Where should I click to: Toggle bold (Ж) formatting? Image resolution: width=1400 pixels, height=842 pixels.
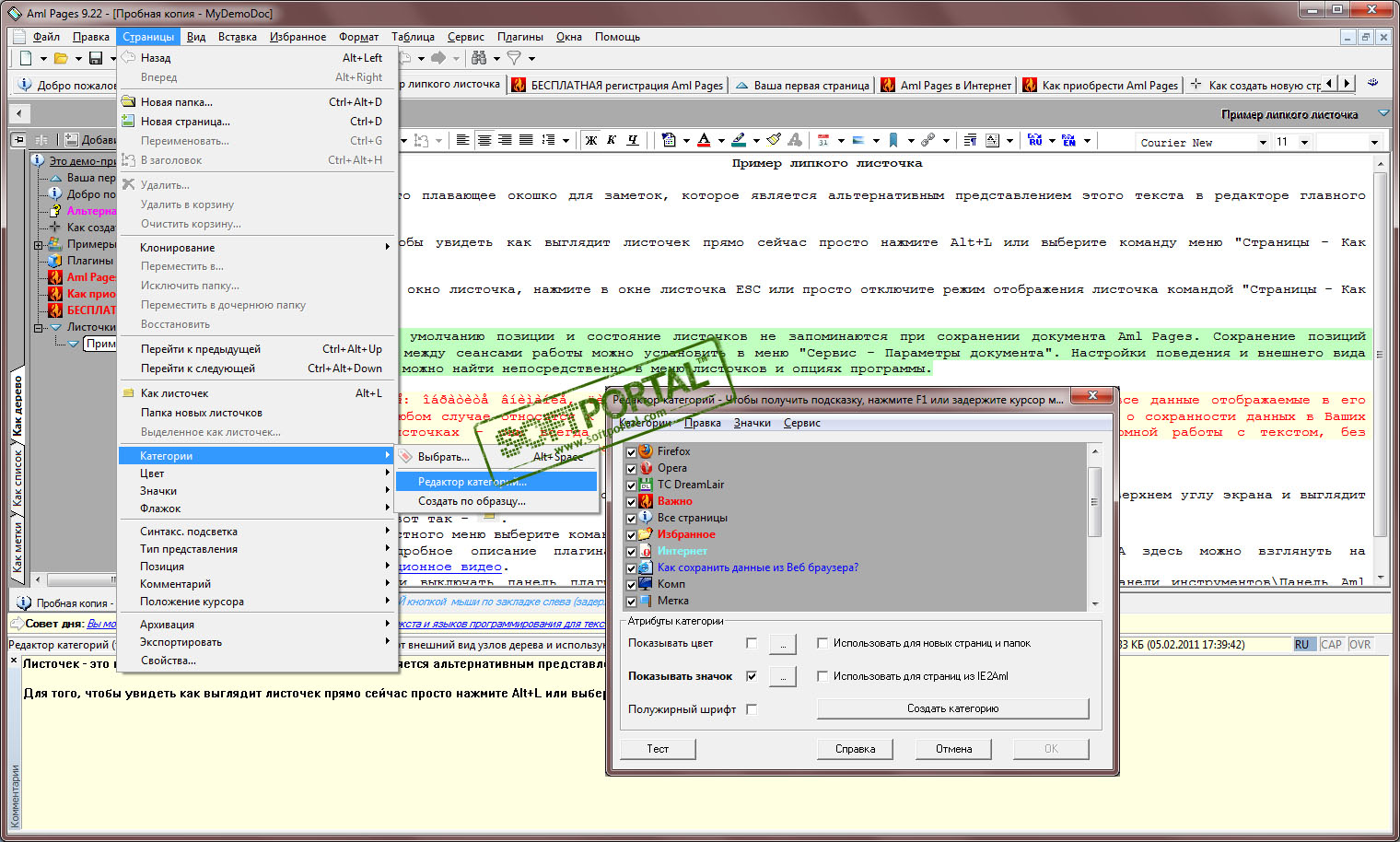coord(590,140)
